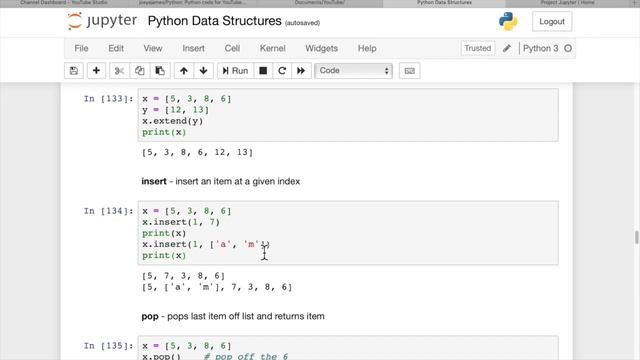Click the kernel status circle indicator
The width and height of the screenshot is (640, 360).
(568, 48)
